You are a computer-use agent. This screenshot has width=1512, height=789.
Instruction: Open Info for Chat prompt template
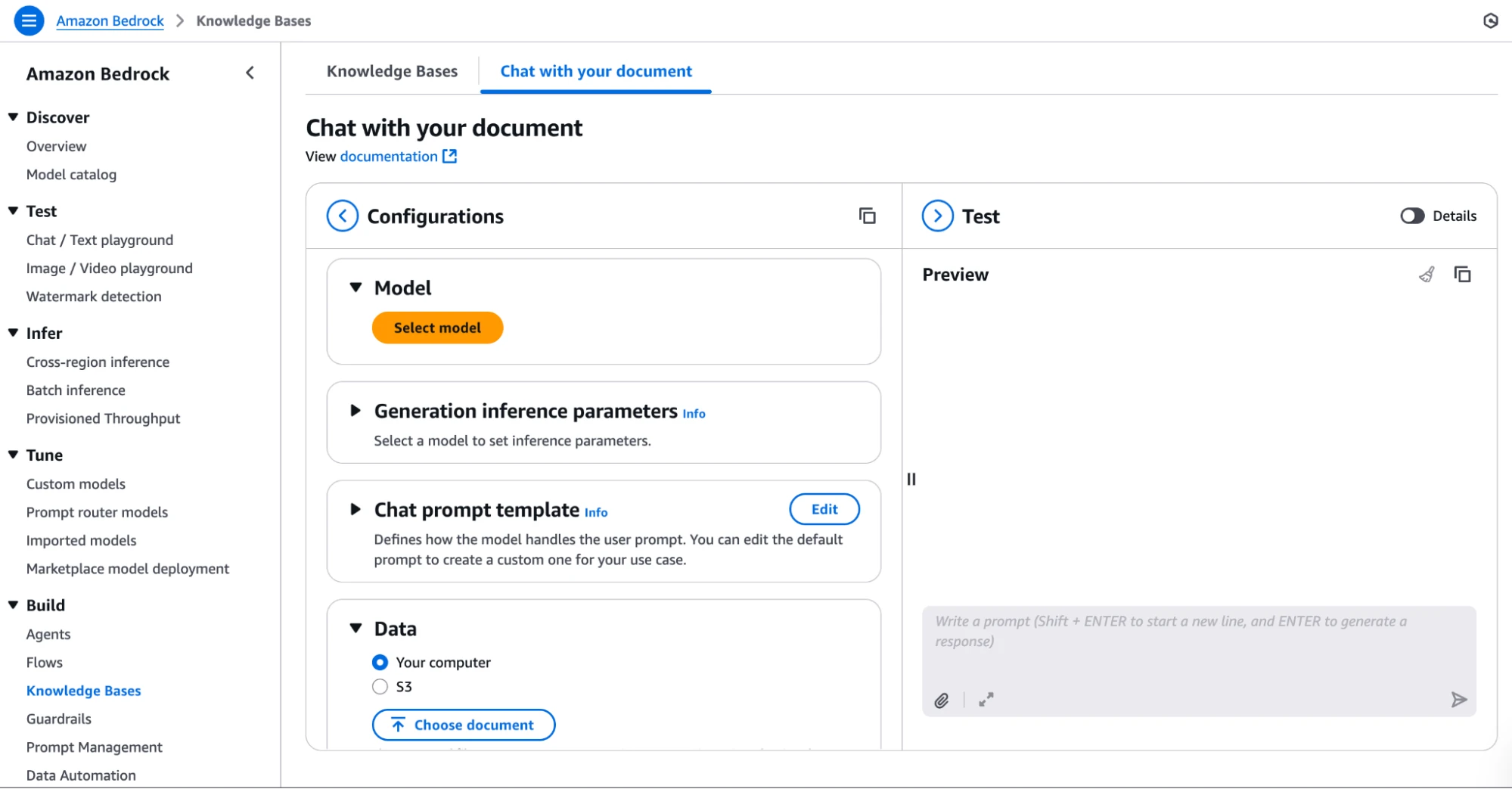pyautogui.click(x=596, y=512)
